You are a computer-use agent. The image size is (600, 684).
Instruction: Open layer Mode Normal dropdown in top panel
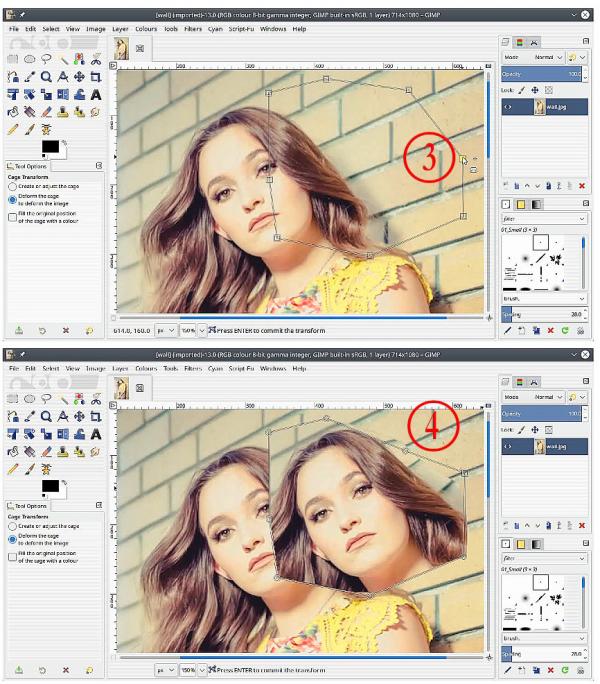pyautogui.click(x=548, y=57)
